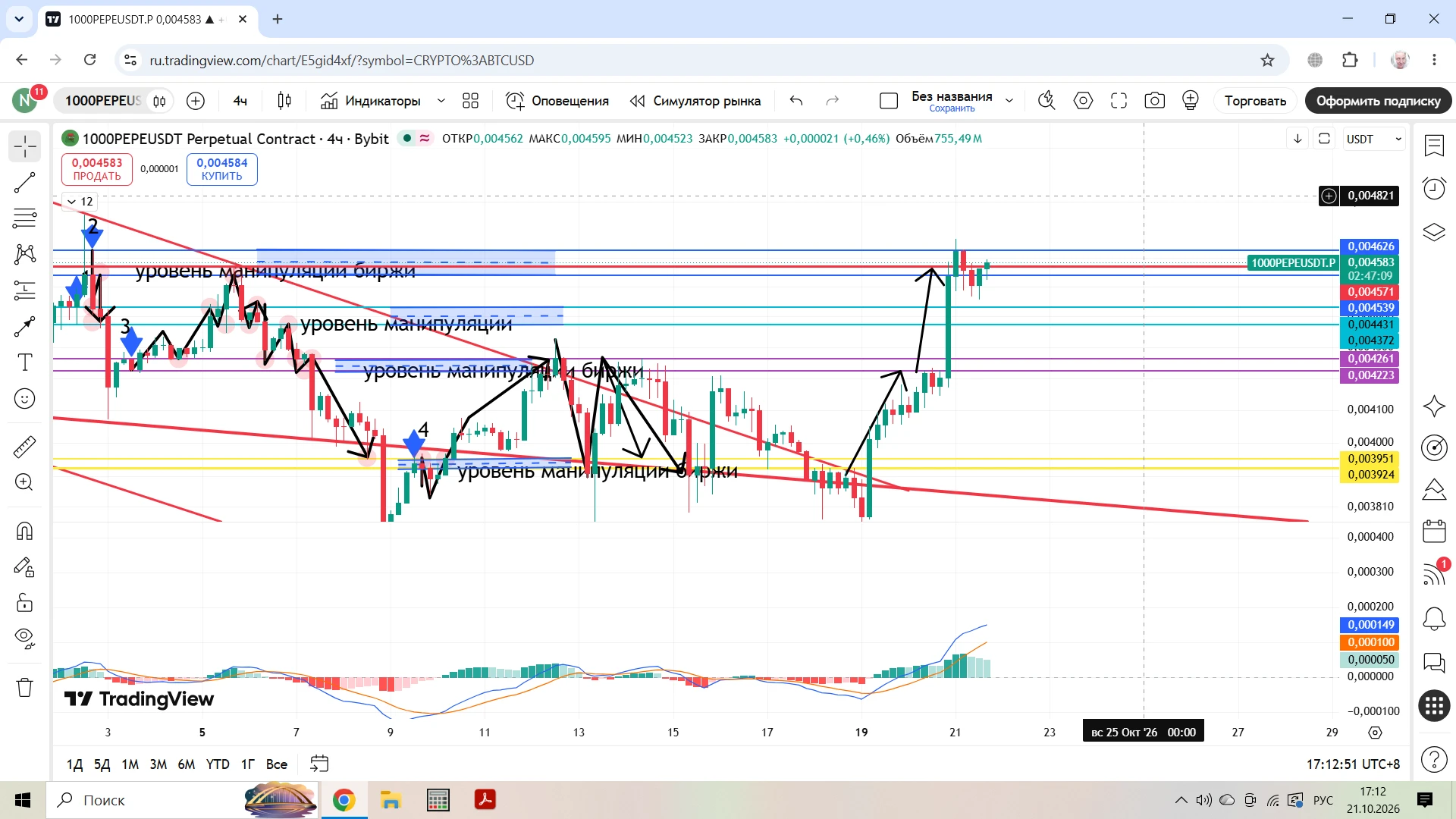The height and width of the screenshot is (819, 1456).
Task: Select the 3М time range
Action: pyautogui.click(x=158, y=764)
